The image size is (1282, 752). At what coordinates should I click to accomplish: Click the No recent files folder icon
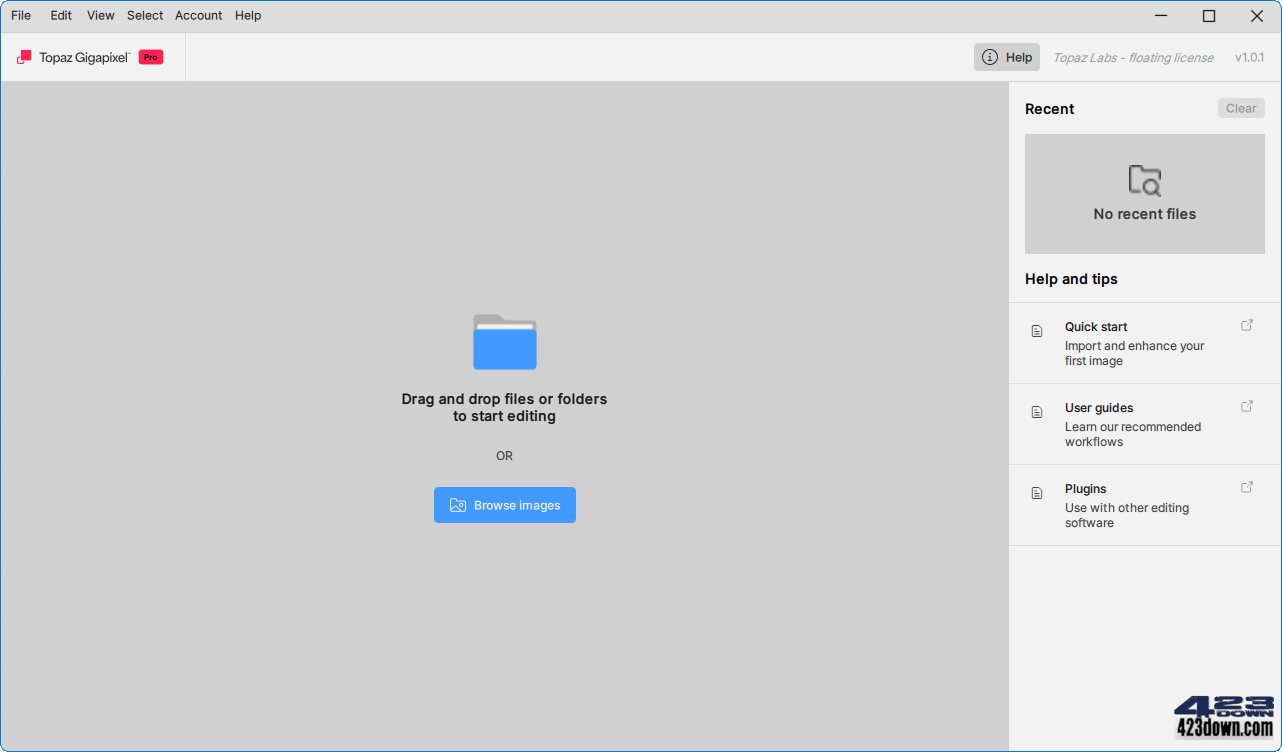tap(1144, 180)
